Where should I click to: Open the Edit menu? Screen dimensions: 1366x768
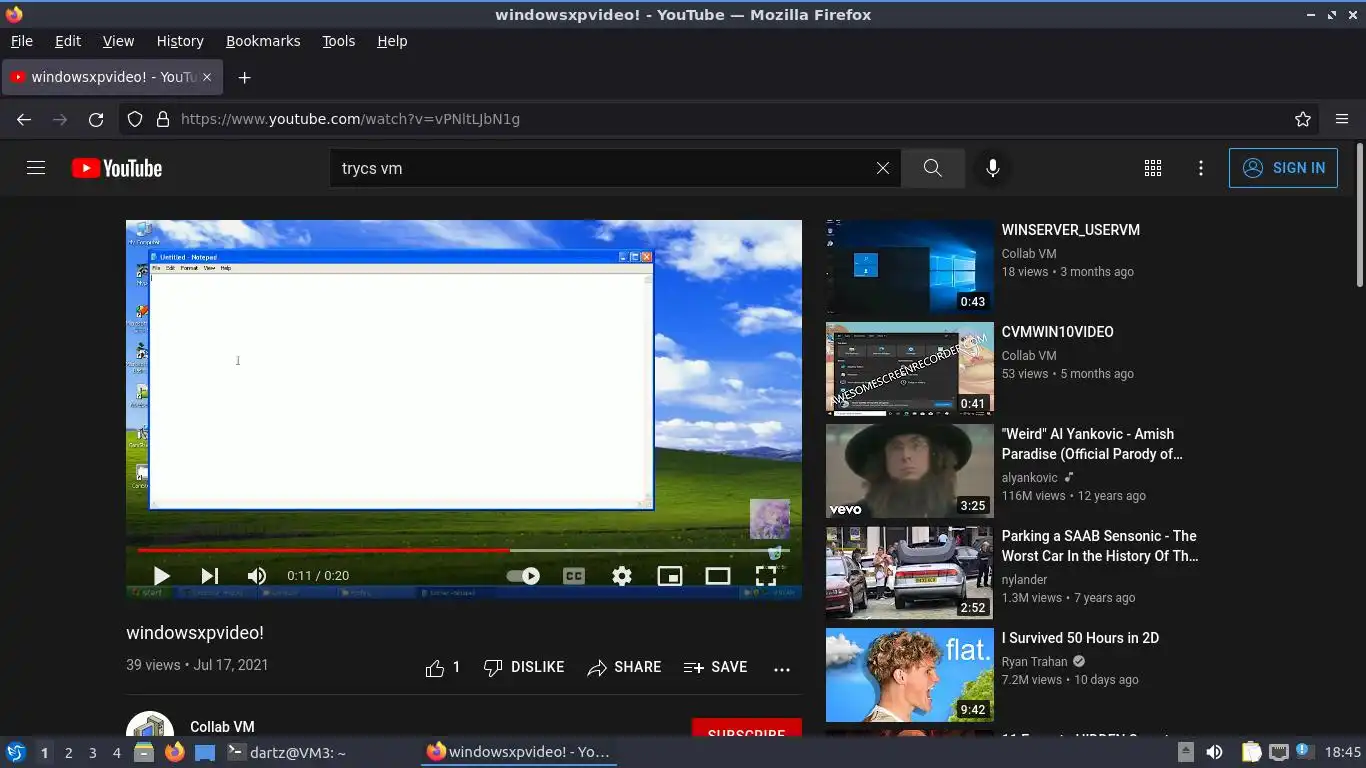click(68, 41)
